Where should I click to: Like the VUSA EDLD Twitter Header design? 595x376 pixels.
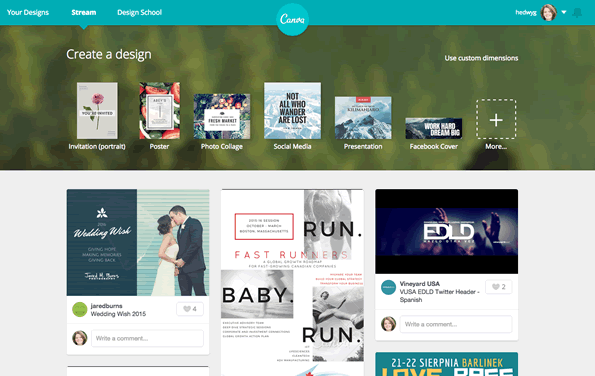[x=499, y=287]
